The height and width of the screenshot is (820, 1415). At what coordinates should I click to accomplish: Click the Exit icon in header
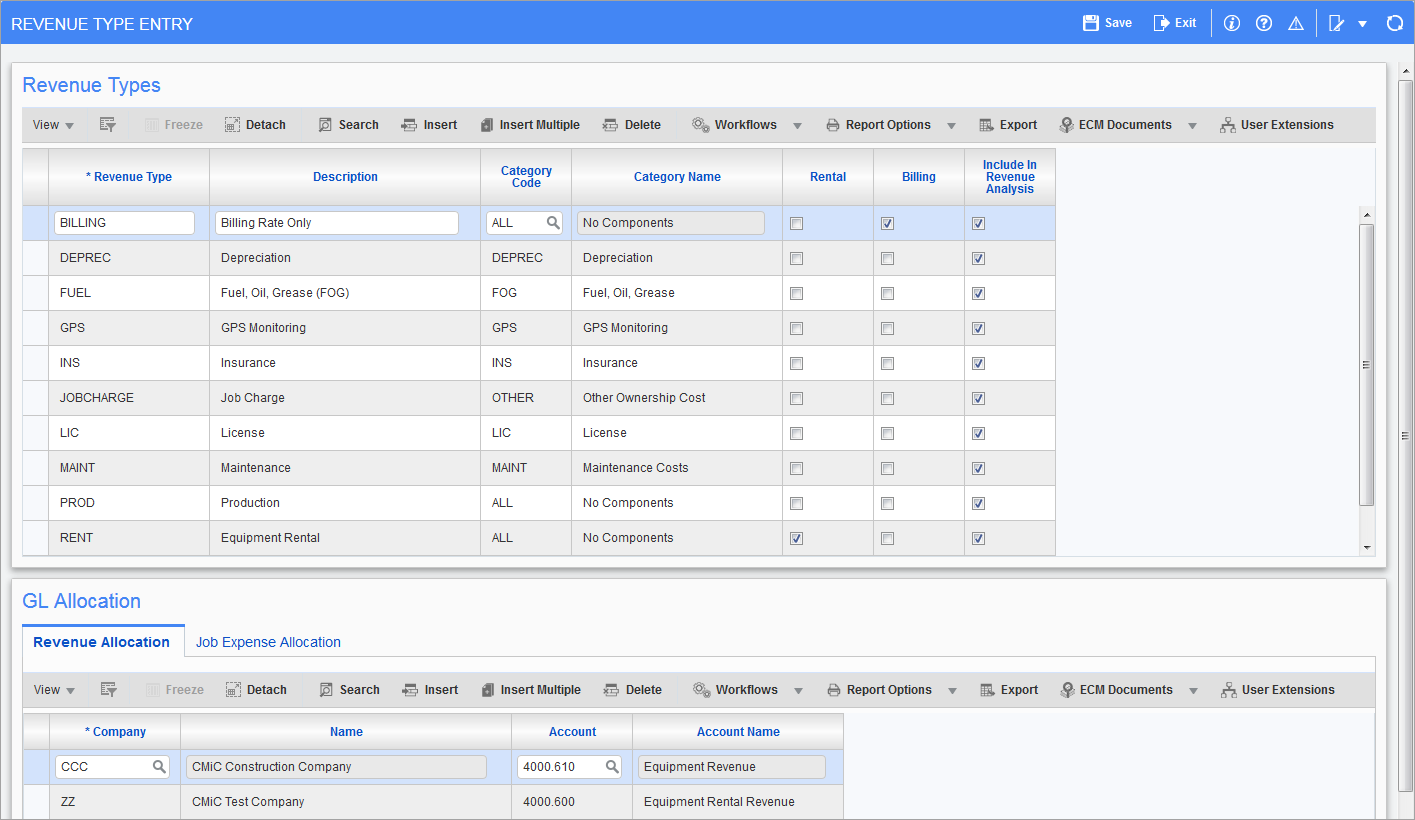[1161, 23]
